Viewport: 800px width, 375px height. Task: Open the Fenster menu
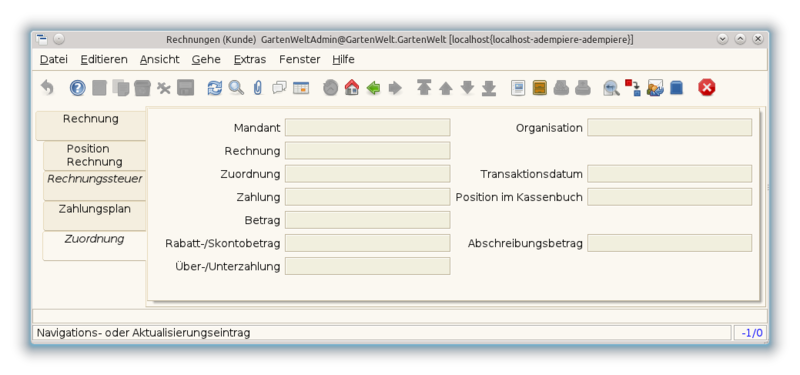pyautogui.click(x=299, y=59)
